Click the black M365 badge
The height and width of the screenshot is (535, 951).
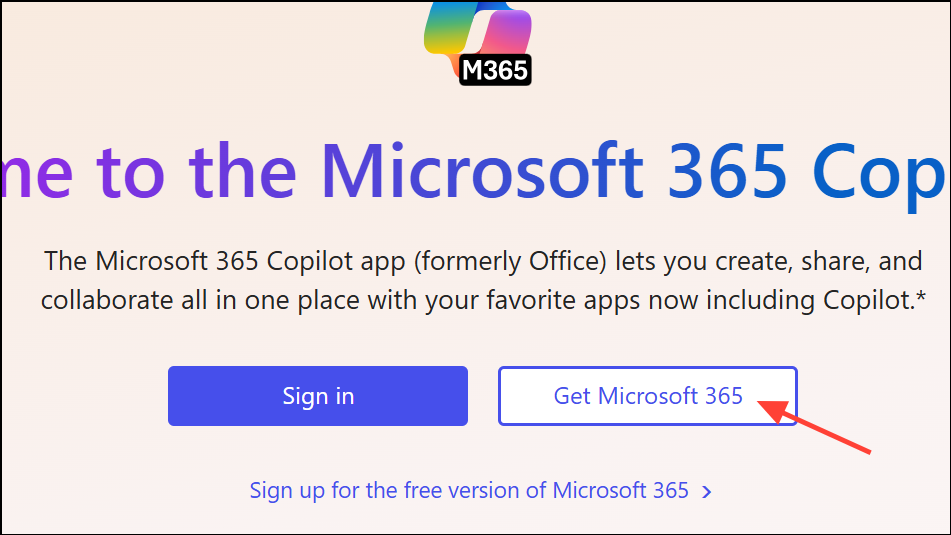(495, 69)
